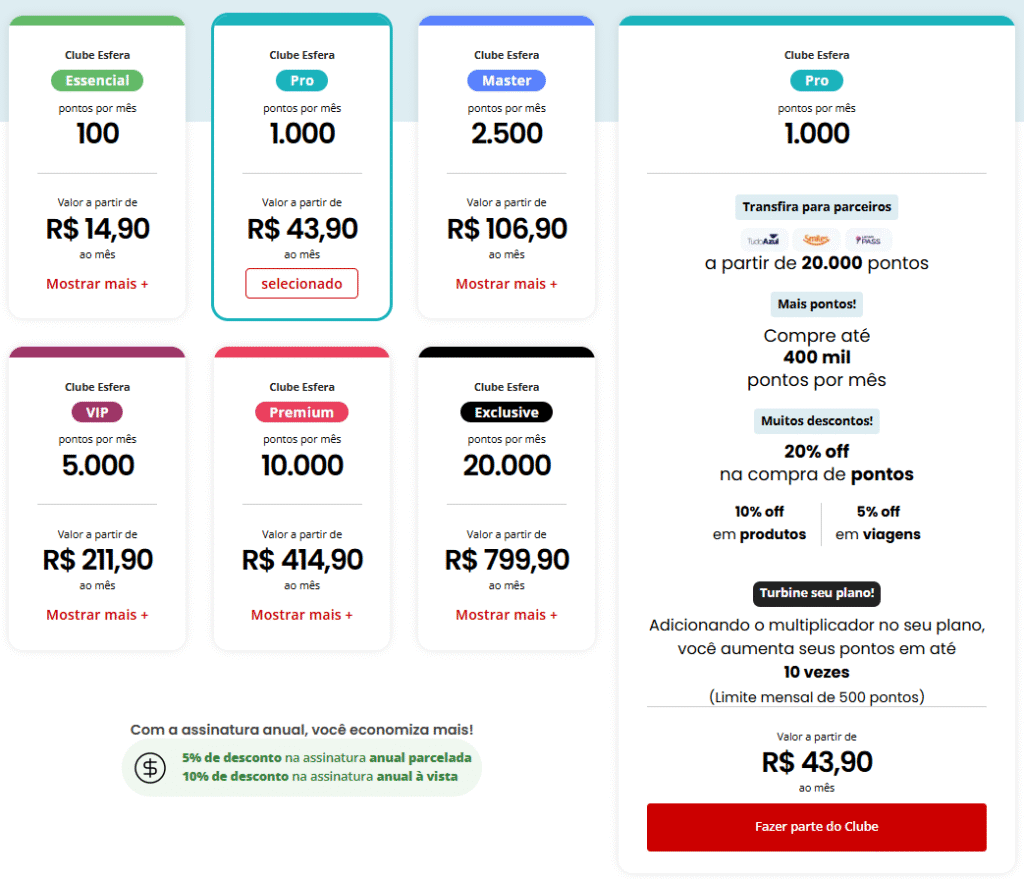Screen dimensions: 1024x879
Task: Show more details for VIP plan
Action: [x=97, y=615]
